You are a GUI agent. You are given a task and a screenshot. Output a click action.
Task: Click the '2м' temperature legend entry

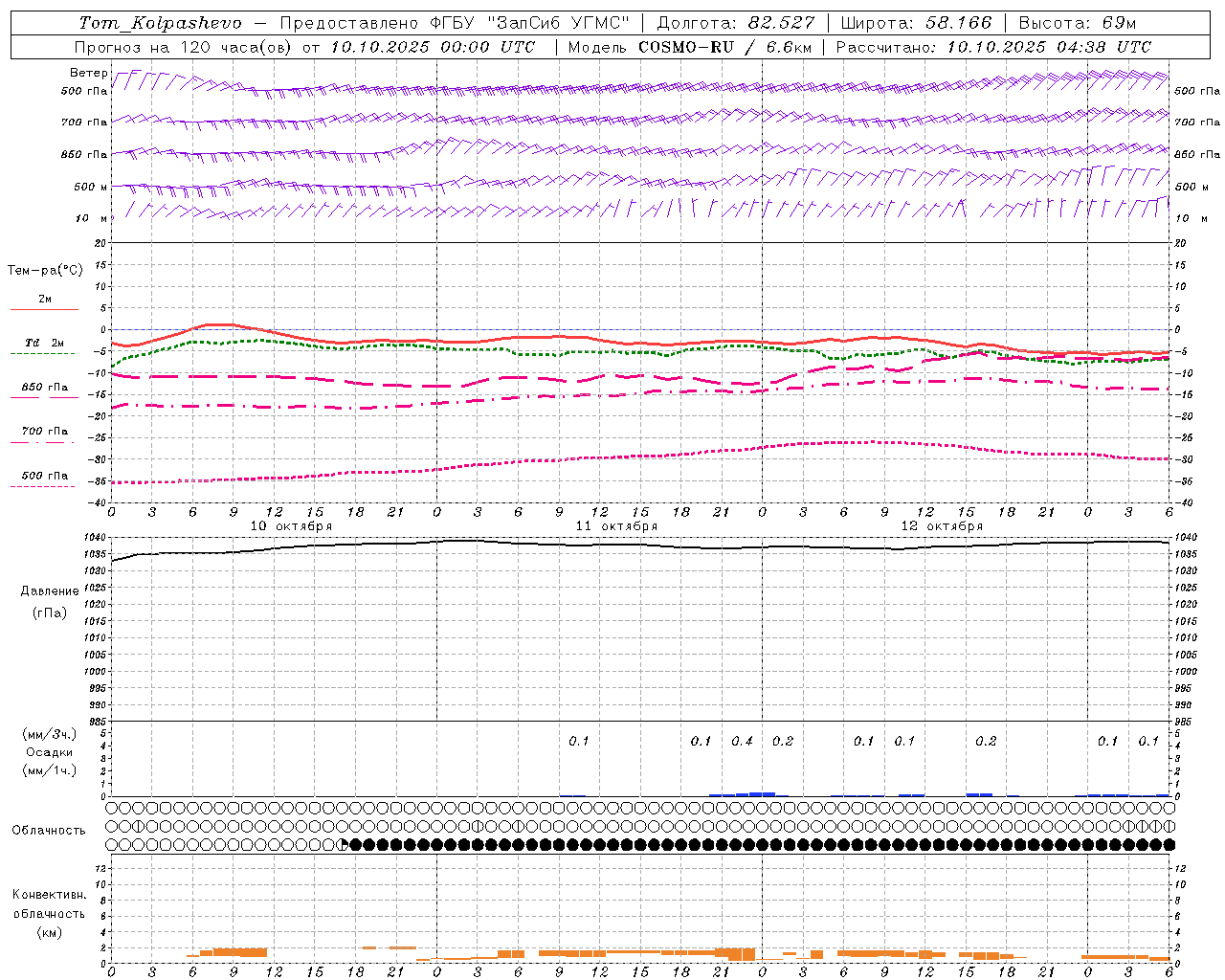pyautogui.click(x=45, y=300)
